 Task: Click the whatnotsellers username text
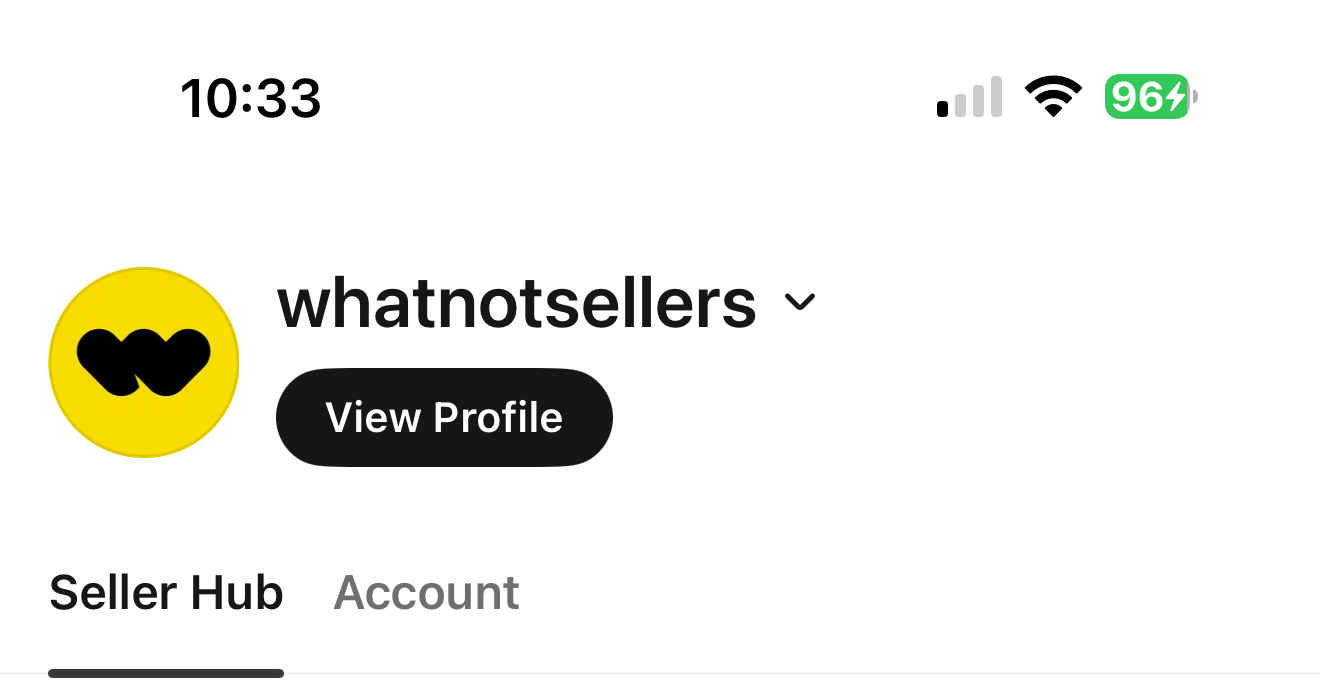click(516, 303)
